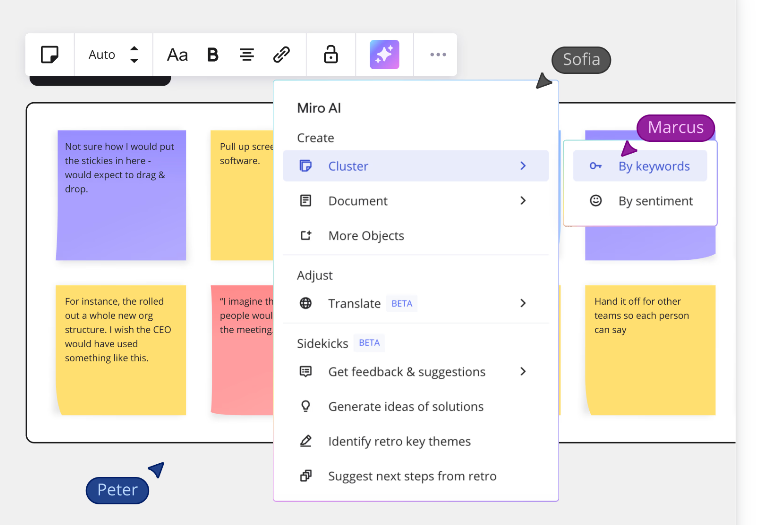
Task: Open the Auto font size selector
Action: click(x=102, y=55)
